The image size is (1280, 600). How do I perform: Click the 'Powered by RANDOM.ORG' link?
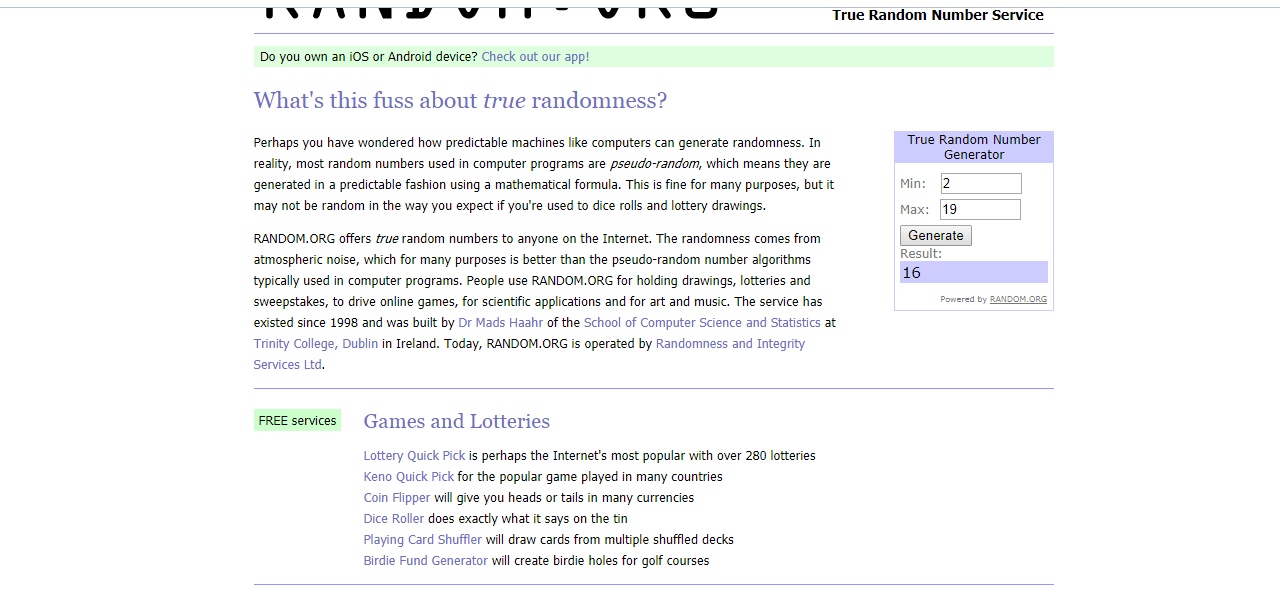(x=1018, y=300)
